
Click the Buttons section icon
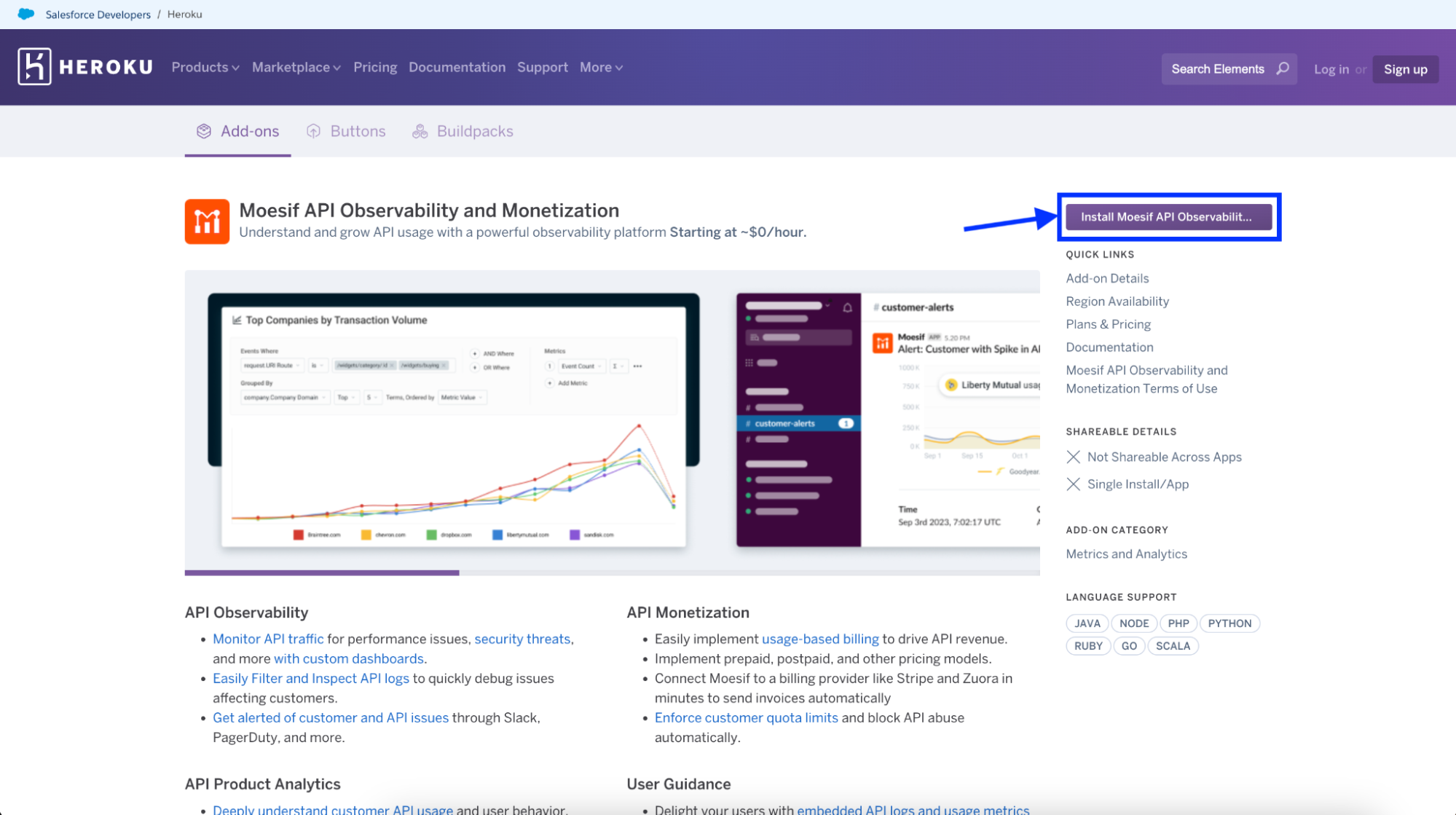tap(314, 131)
